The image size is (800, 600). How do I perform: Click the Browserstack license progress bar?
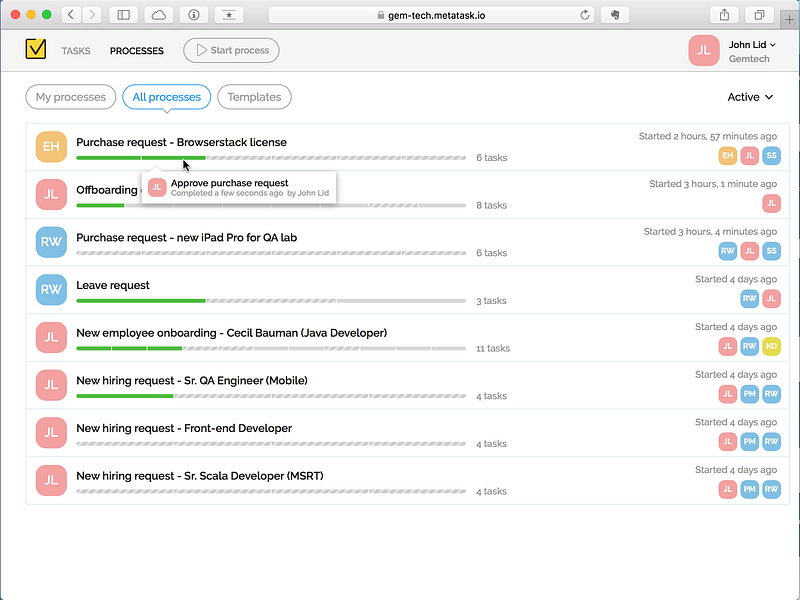pos(271,158)
